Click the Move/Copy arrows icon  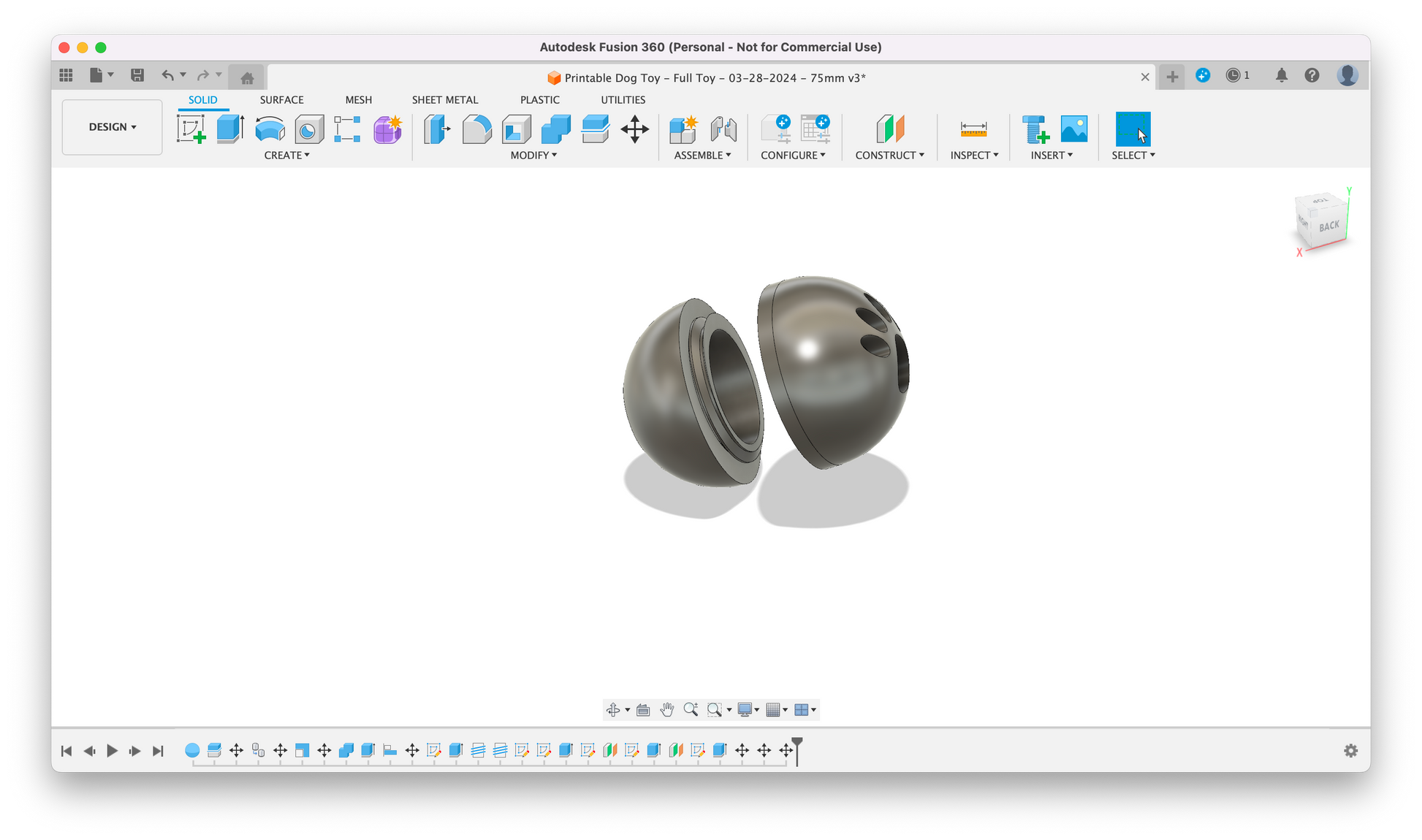click(x=634, y=129)
